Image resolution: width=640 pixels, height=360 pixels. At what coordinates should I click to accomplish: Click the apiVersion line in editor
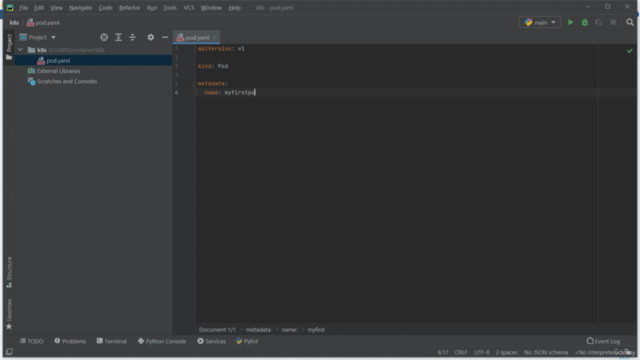tap(221, 49)
